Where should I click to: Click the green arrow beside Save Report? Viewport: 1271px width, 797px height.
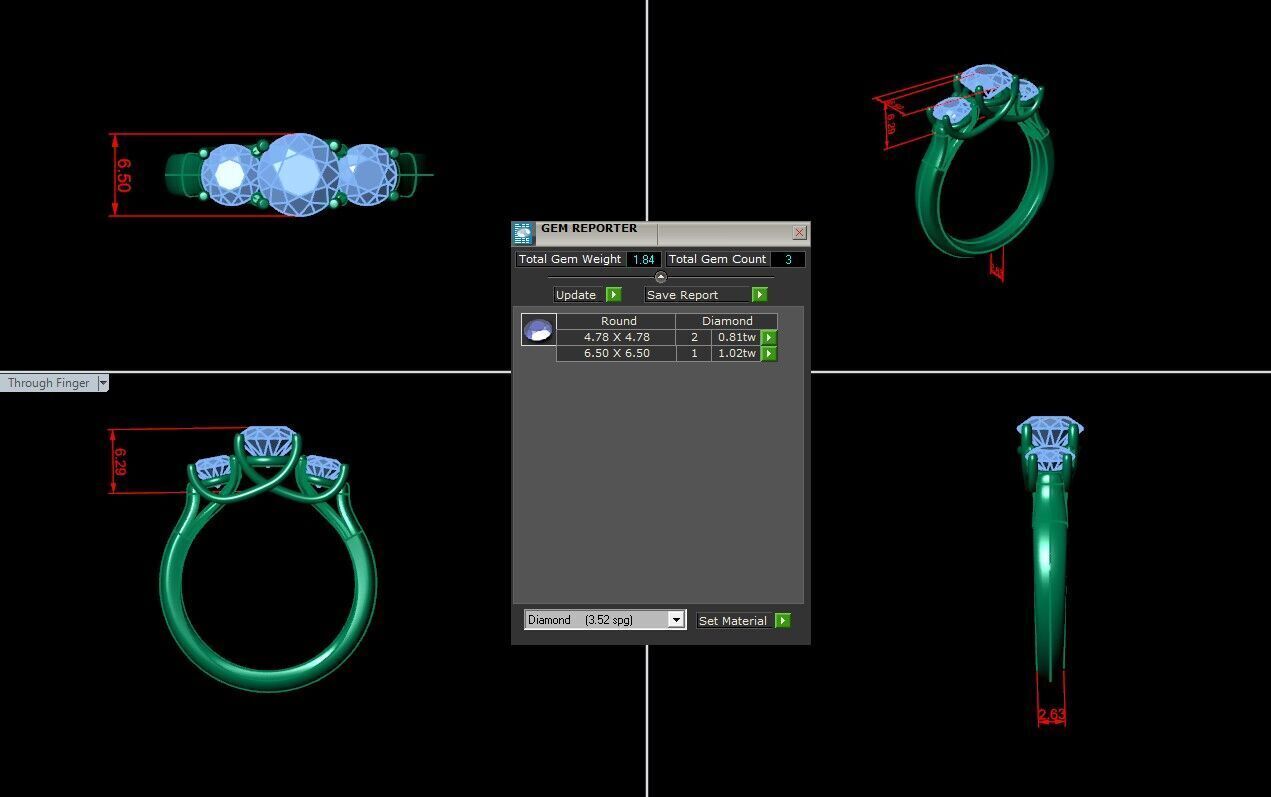click(760, 295)
